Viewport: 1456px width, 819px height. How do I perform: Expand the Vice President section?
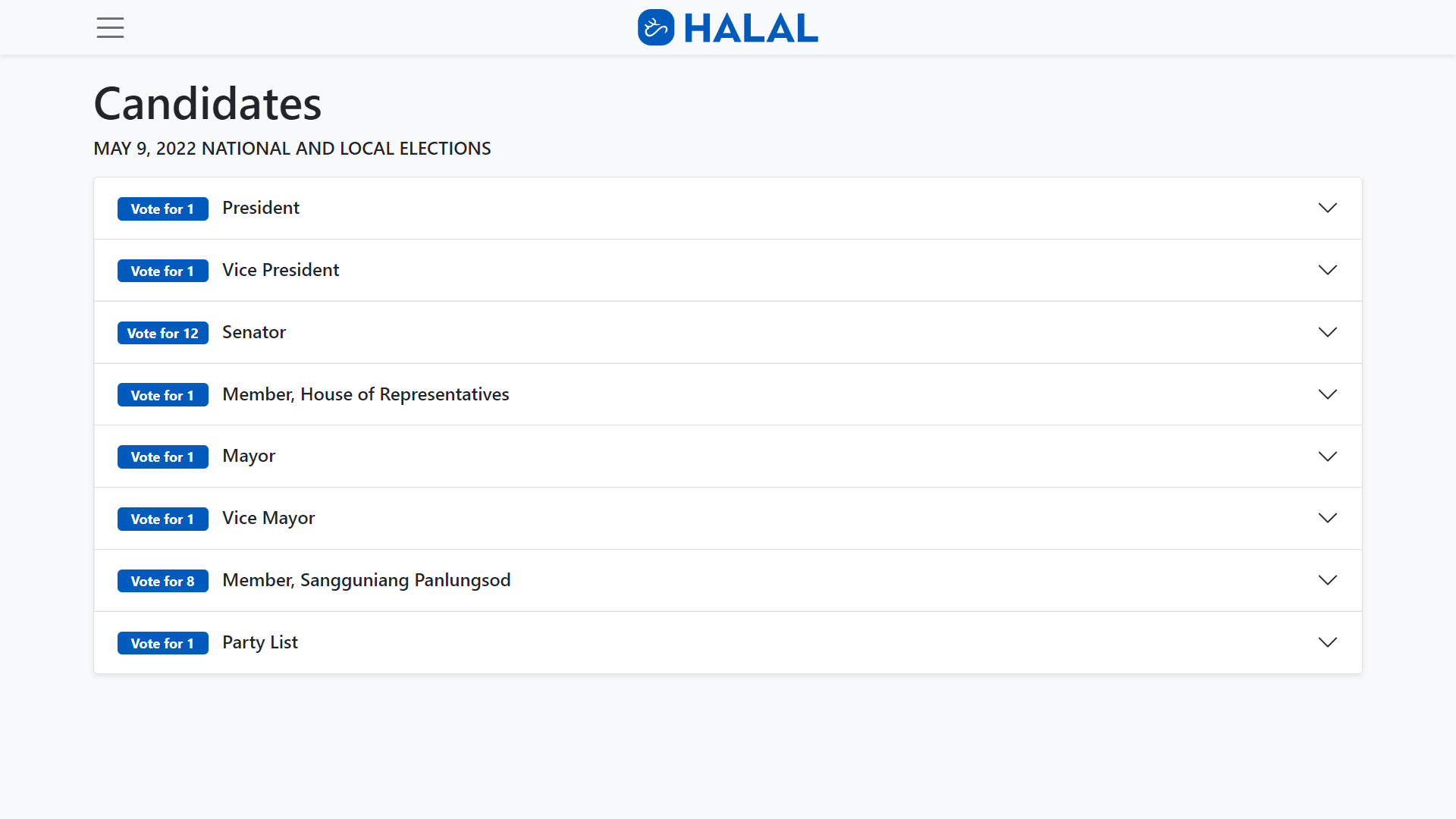point(1328,270)
